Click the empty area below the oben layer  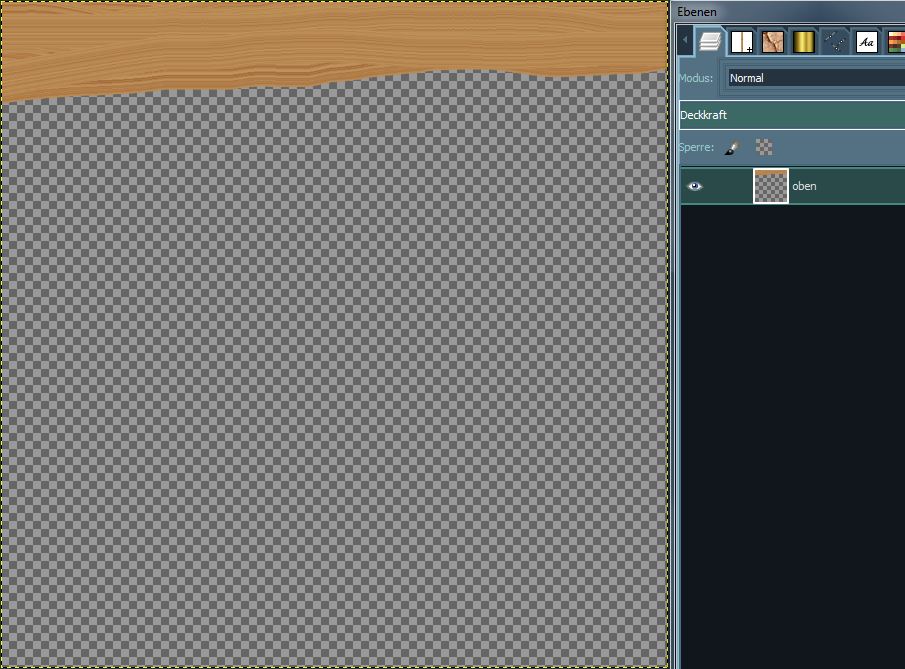pos(790,430)
